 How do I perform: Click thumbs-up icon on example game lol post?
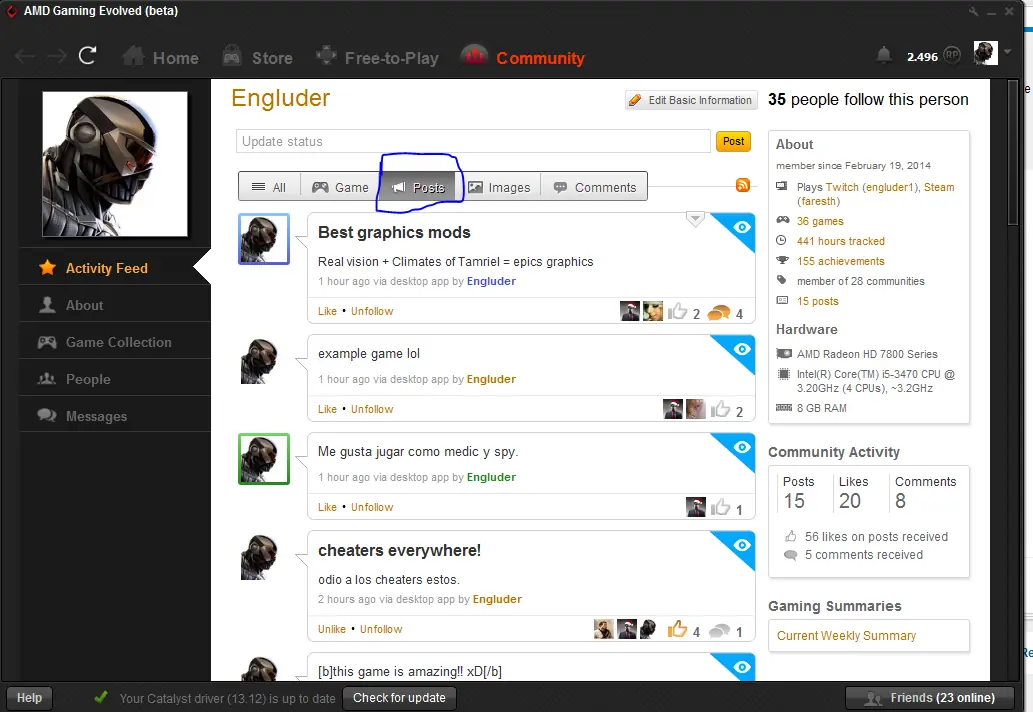(720, 409)
